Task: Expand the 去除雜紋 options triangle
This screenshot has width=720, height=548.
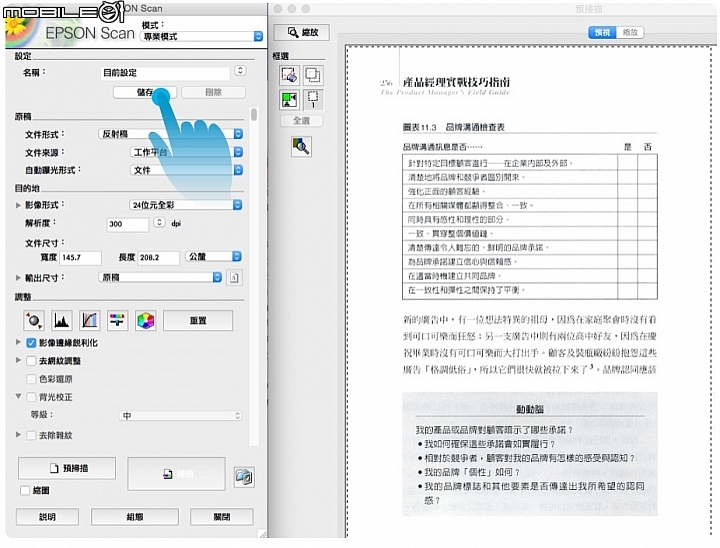Action: click(x=18, y=434)
